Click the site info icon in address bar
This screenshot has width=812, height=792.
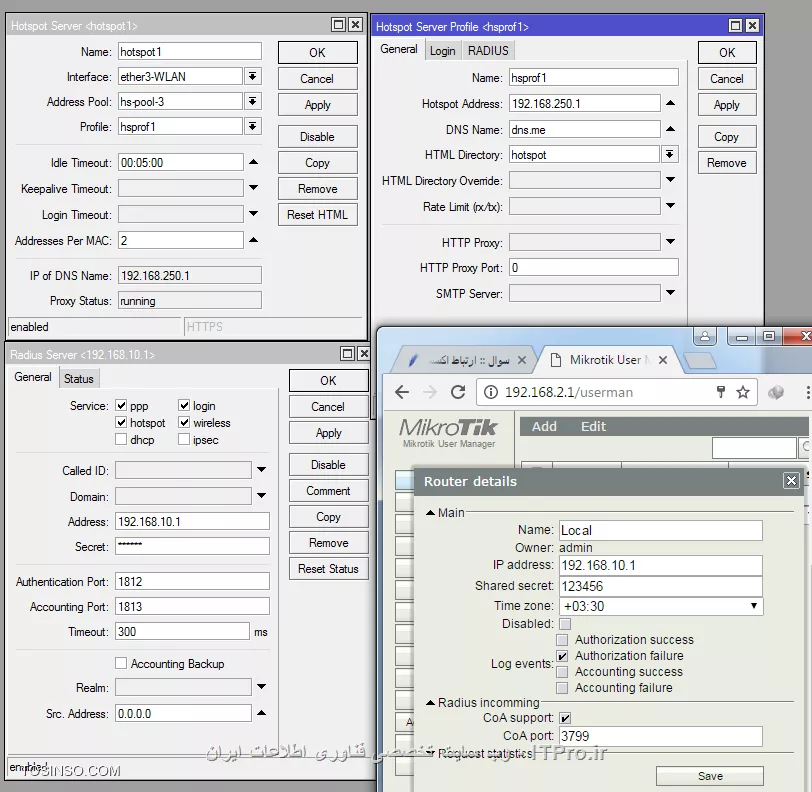point(490,392)
